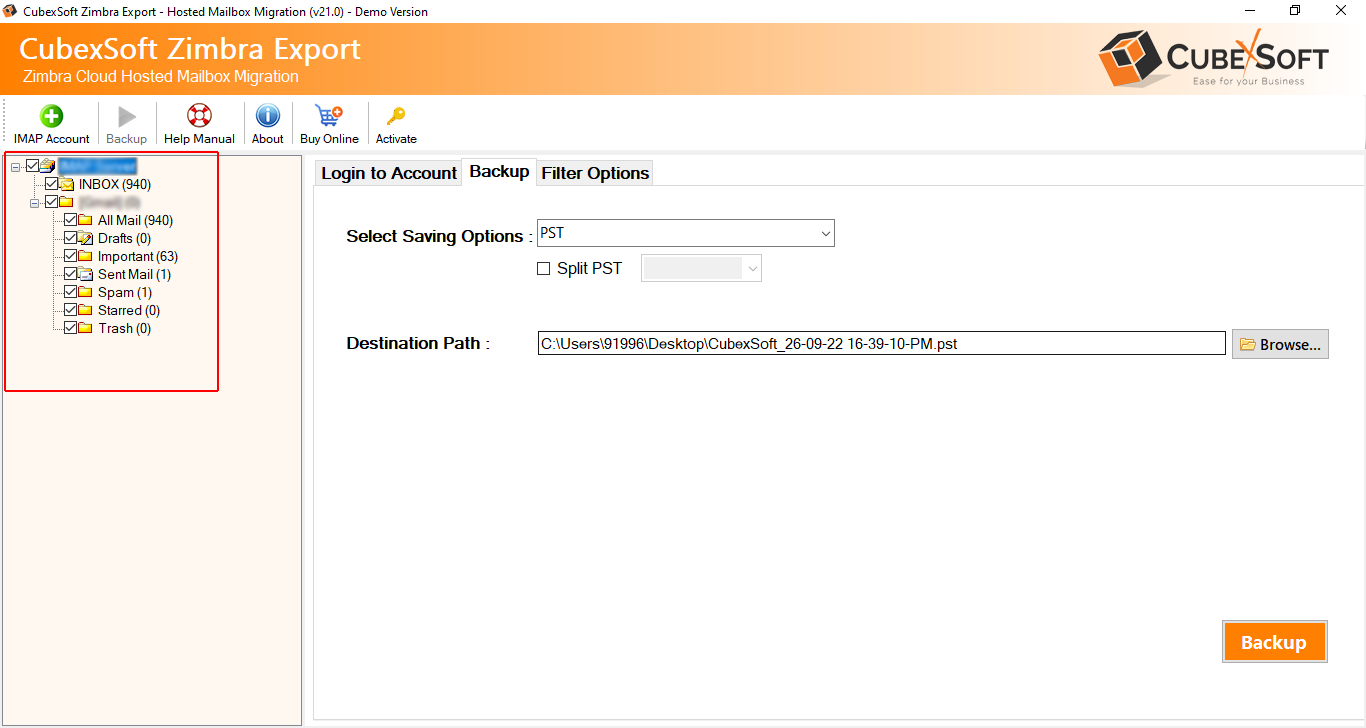
Task: Select the Trash (0) label
Action: tap(125, 328)
